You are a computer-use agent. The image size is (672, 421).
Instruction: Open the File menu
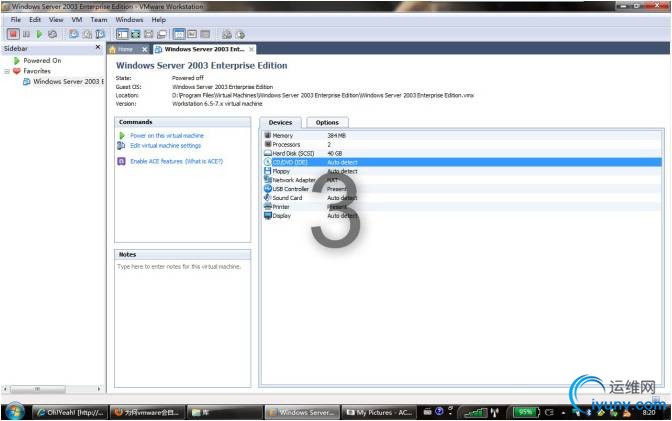tap(15, 20)
